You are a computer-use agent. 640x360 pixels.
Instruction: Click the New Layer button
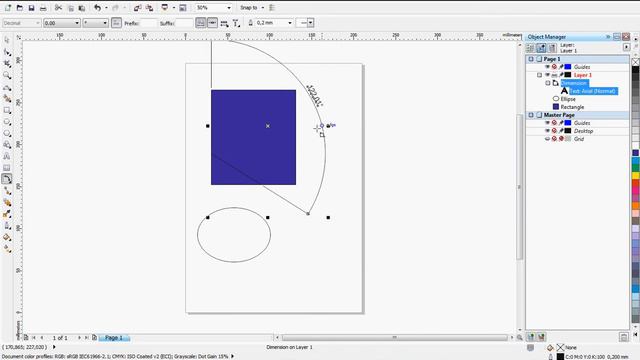531,337
